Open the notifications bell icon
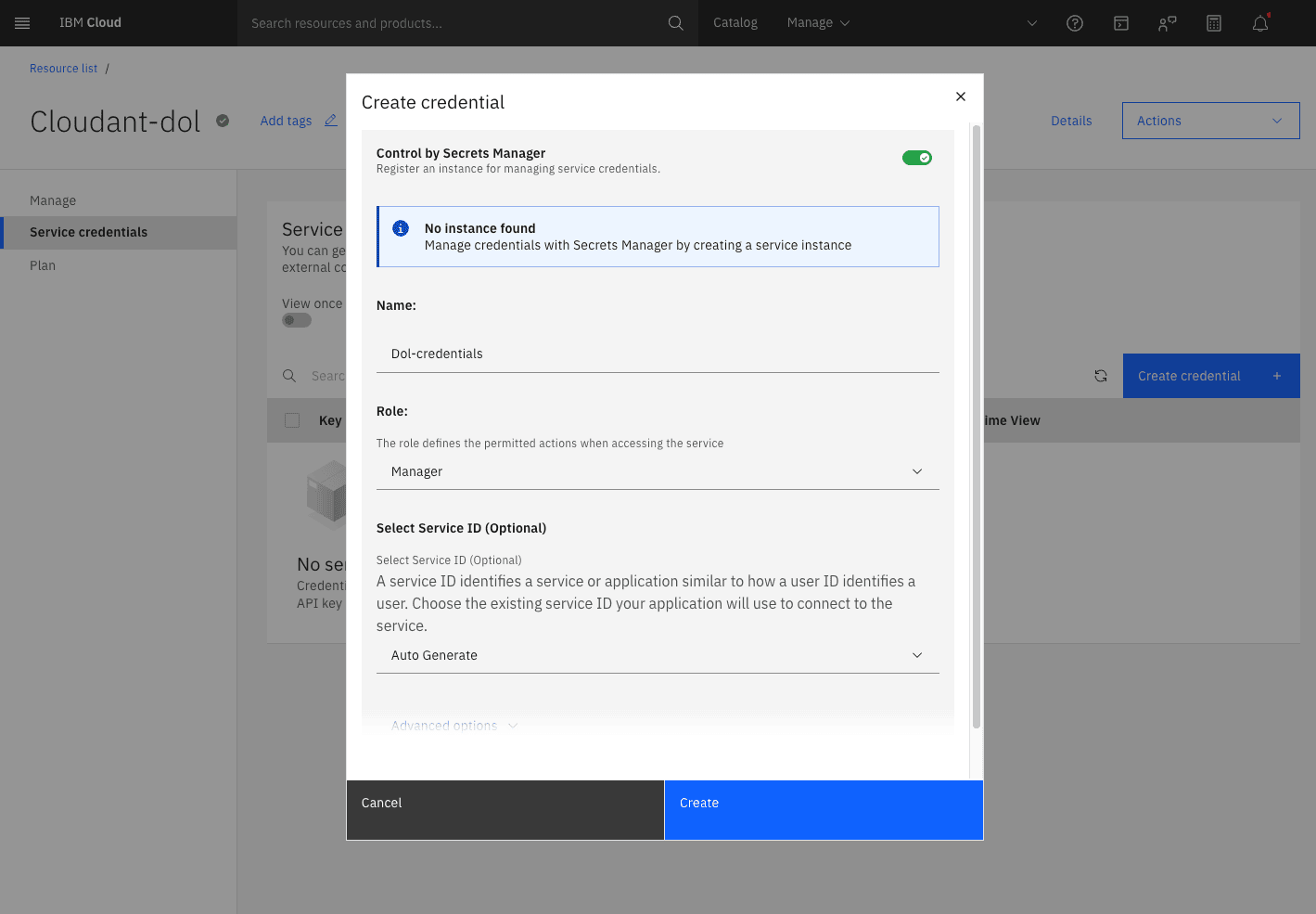This screenshot has height=914, width=1316. click(1260, 23)
